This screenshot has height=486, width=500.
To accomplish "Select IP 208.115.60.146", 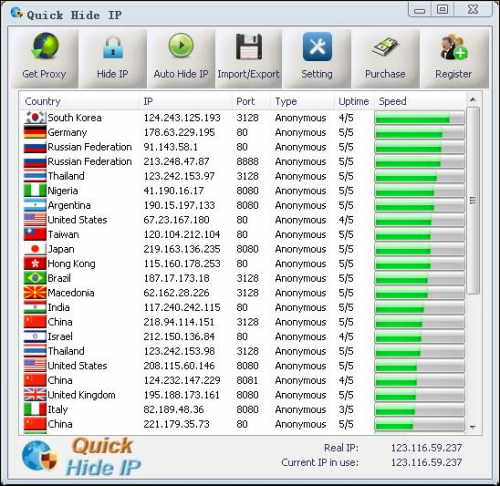I will pos(179,366).
